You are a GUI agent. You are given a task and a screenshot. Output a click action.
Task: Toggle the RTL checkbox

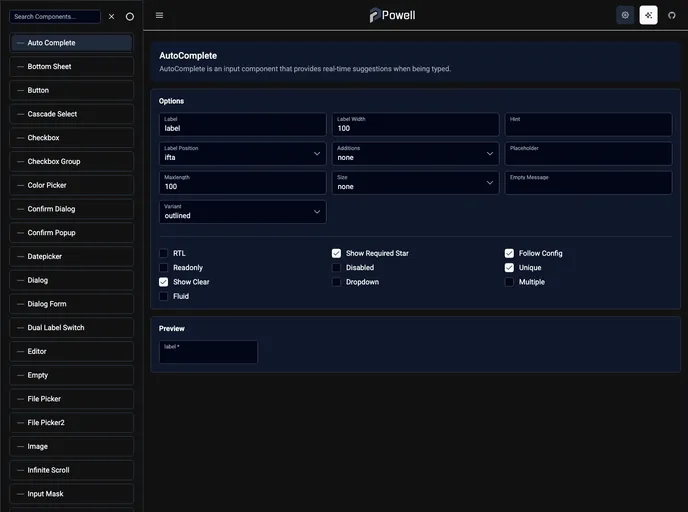(x=164, y=253)
